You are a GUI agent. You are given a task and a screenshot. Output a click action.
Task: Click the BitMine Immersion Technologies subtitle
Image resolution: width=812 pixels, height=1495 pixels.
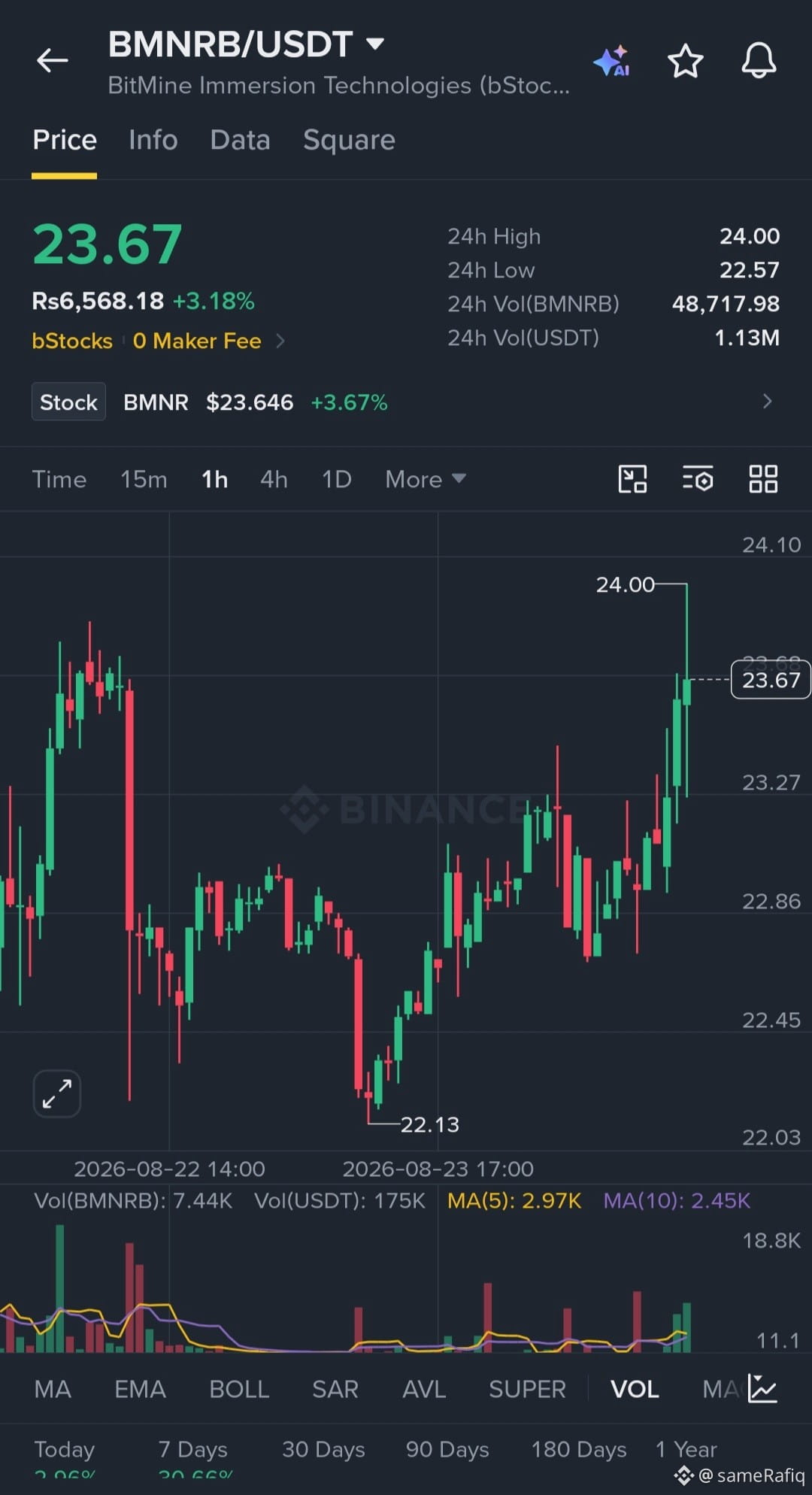[339, 86]
